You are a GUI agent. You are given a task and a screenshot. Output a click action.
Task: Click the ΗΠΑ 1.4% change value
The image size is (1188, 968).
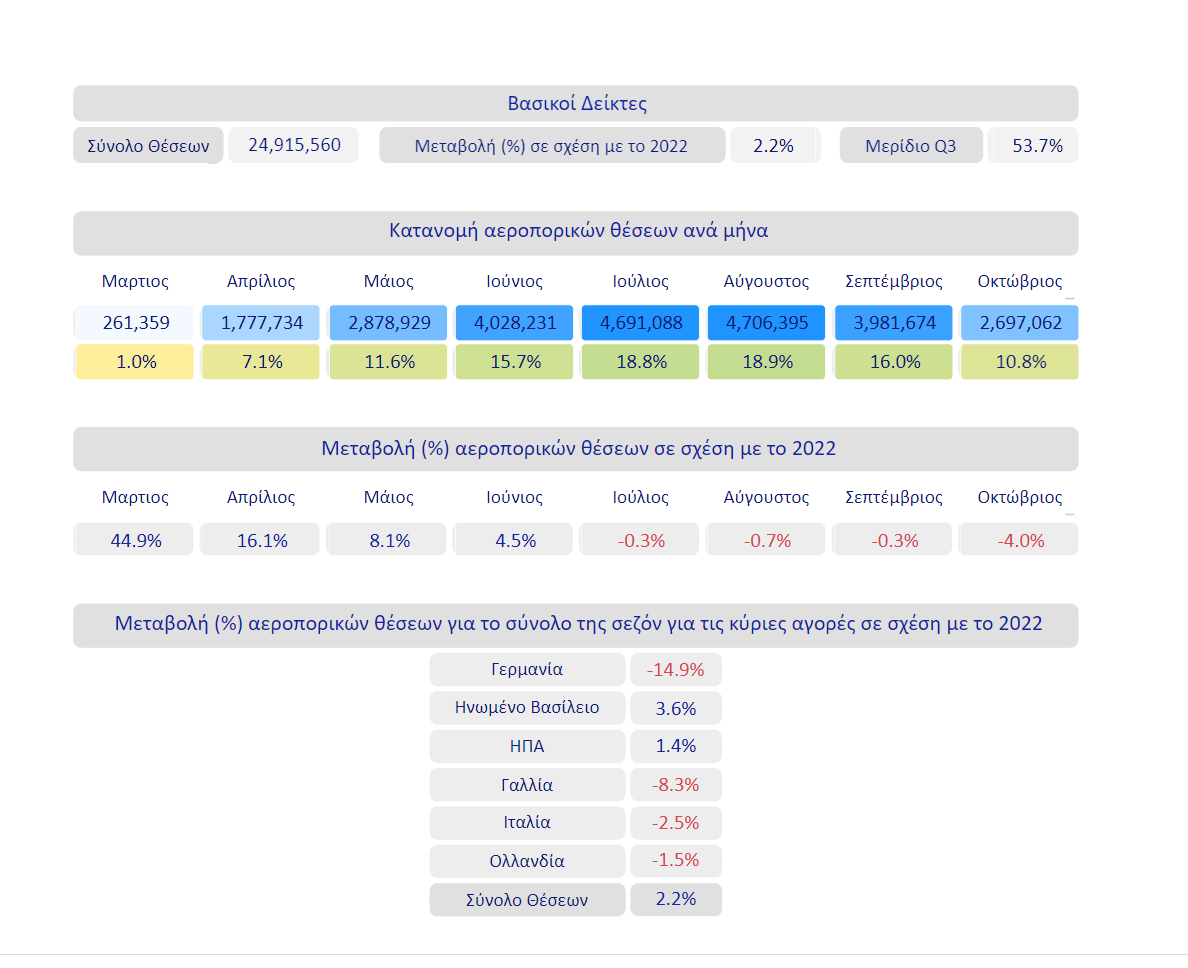[676, 746]
